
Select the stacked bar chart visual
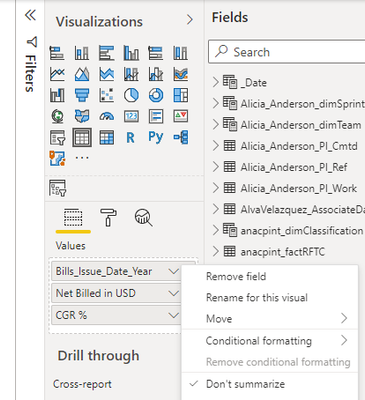[x=57, y=53]
